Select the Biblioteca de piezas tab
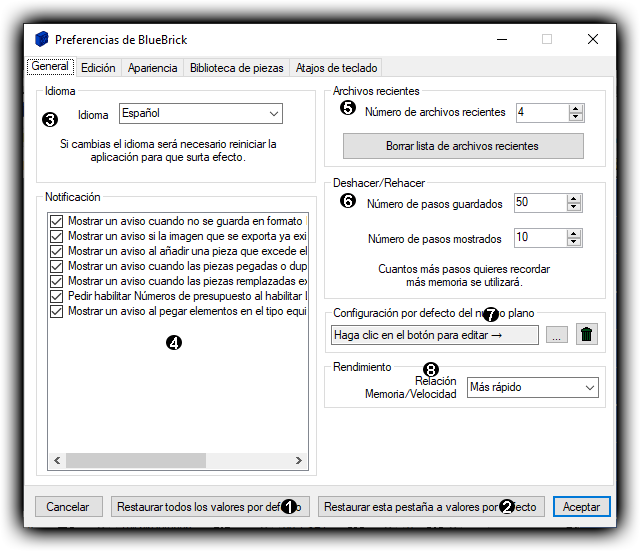This screenshot has height=551, width=640. click(237, 68)
